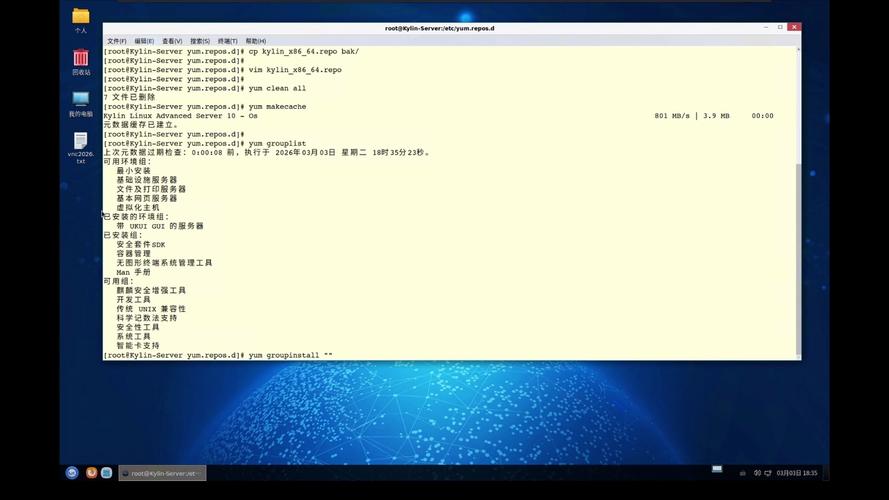
Task: Click the '智能卡支持' group entry
Action: point(138,345)
